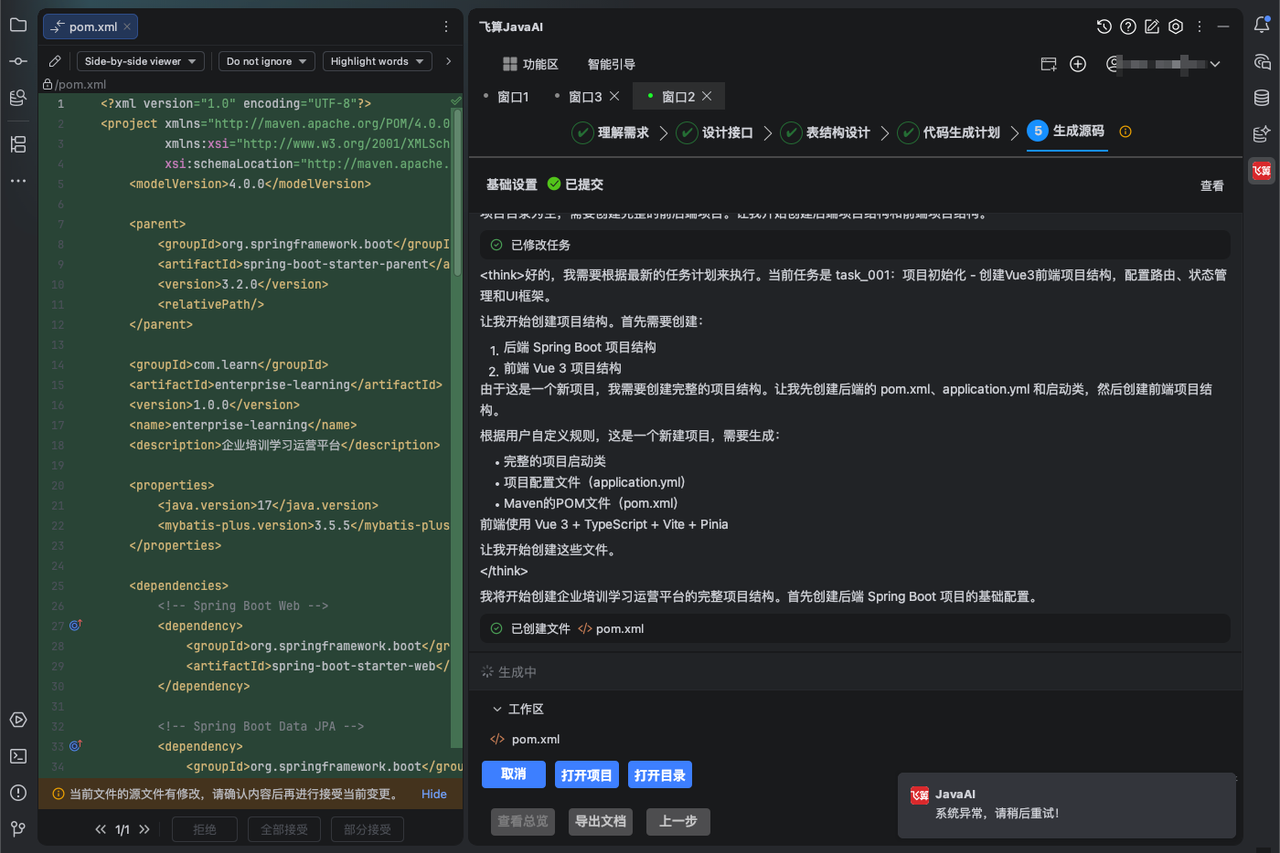The image size is (1280, 853).
Task: Click the 取消 button
Action: pyautogui.click(x=514, y=774)
